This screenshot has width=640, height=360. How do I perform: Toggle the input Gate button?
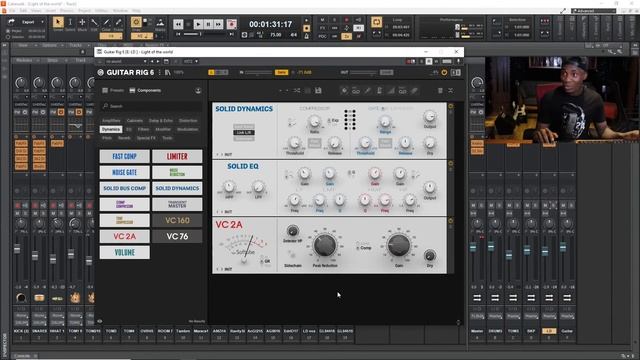[281, 73]
